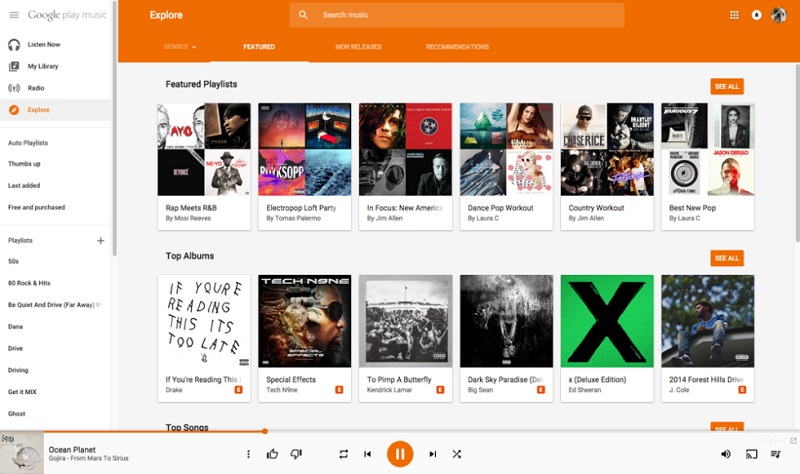Open the cast to device icon
This screenshot has width=800, height=474.
pos(752,454)
